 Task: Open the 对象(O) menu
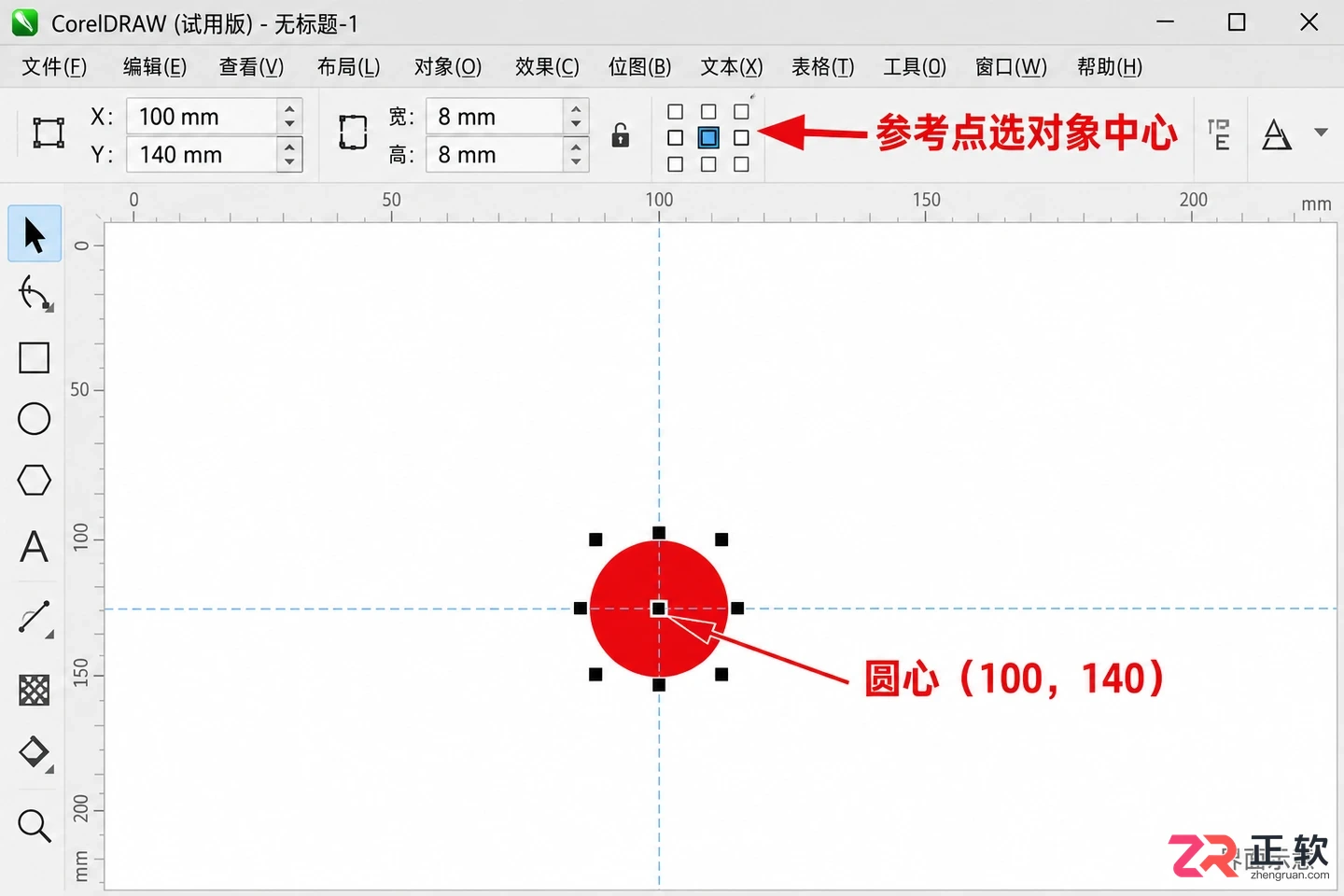coord(448,67)
